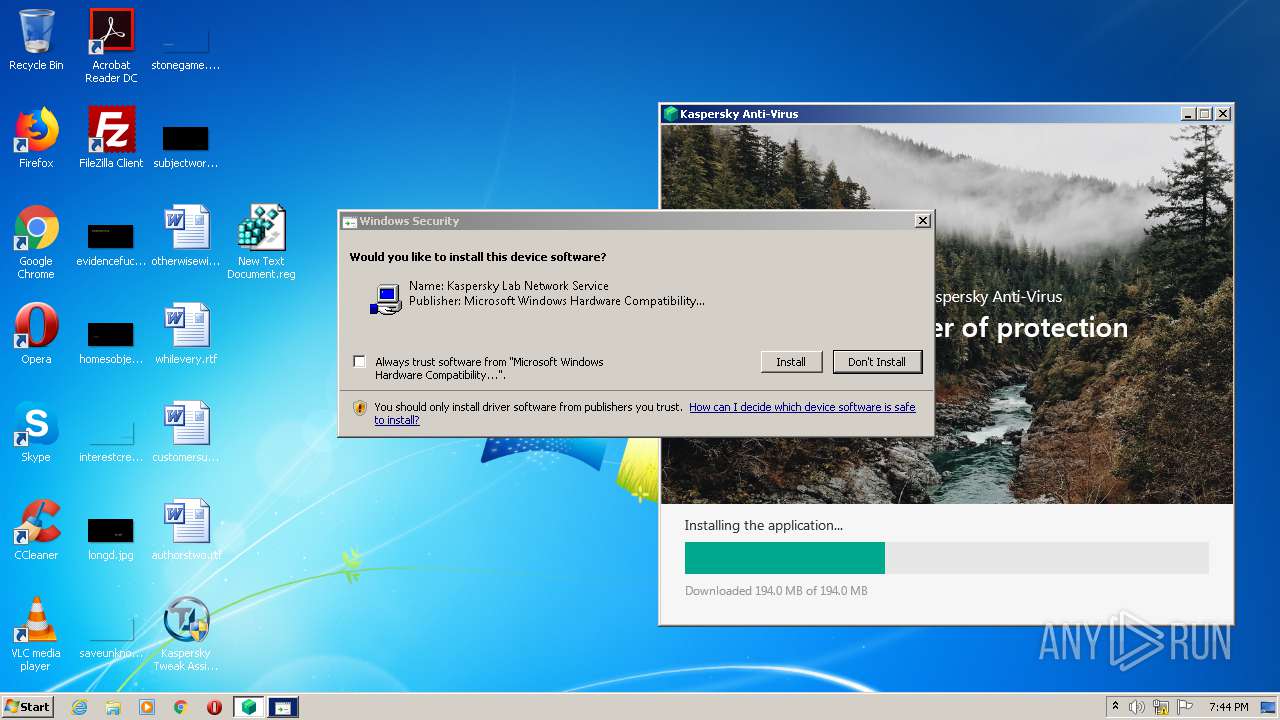Select the interestcre file icon
Image resolution: width=1280 pixels, height=720 pixels.
[x=111, y=440]
